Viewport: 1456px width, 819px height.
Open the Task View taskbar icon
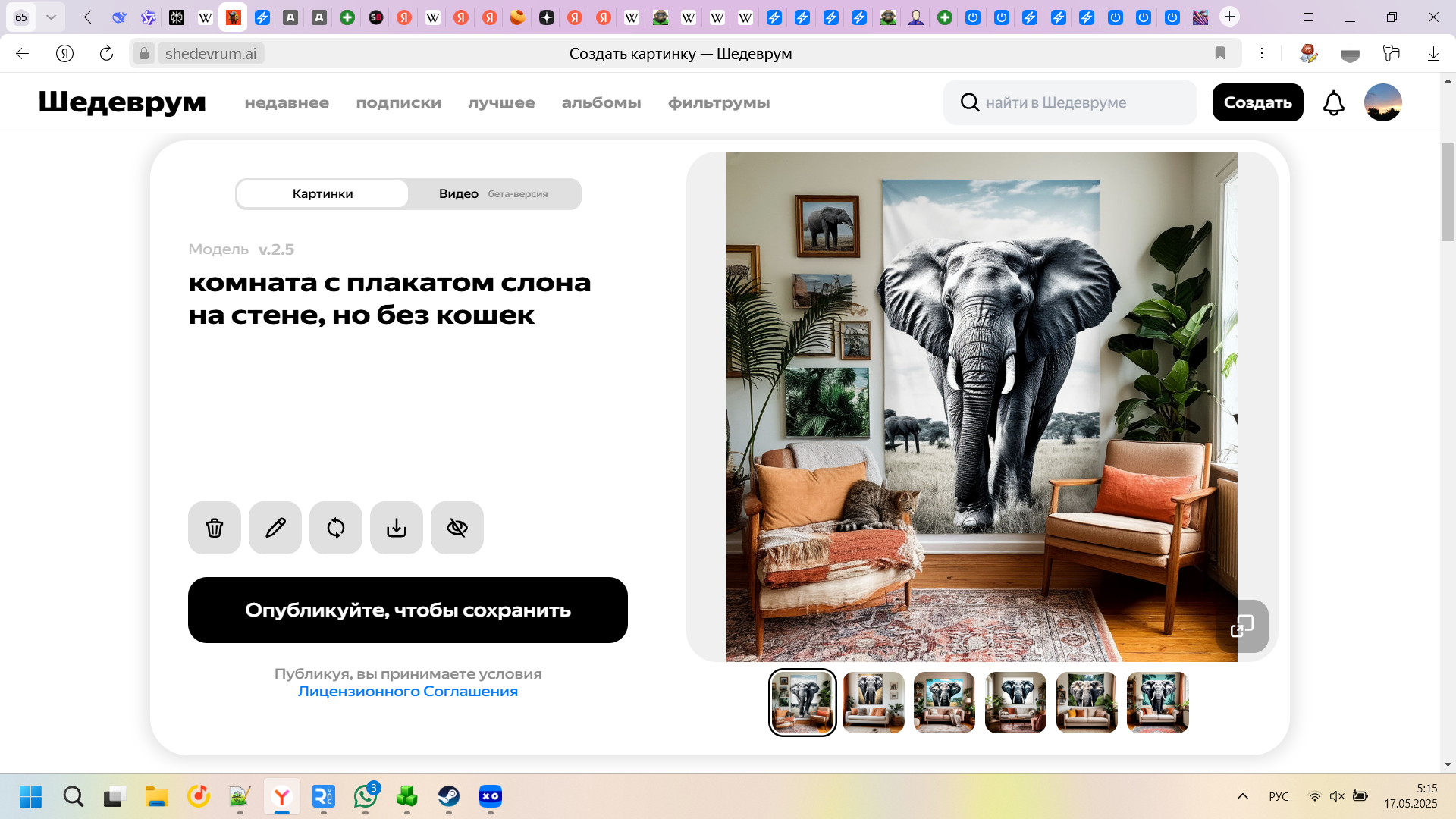(x=114, y=796)
